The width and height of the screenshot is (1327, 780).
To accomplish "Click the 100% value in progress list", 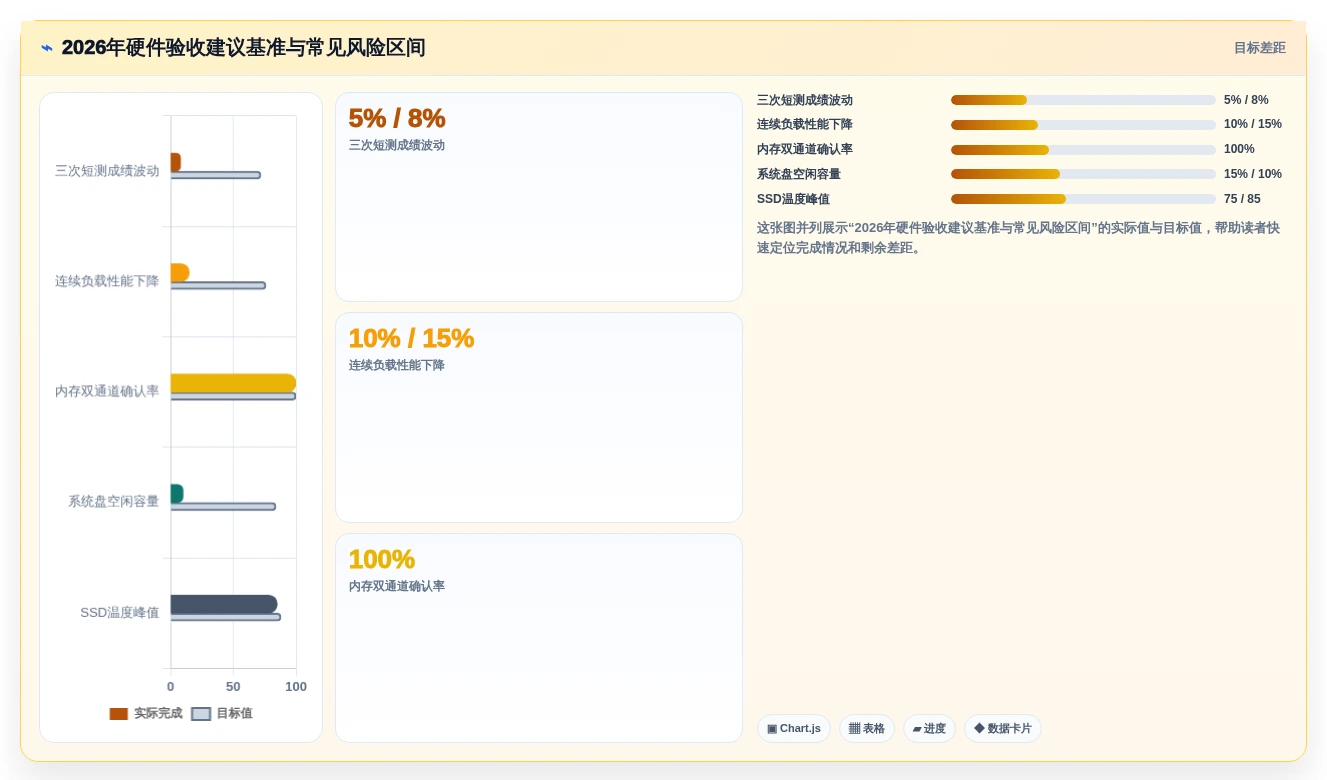I will [1239, 150].
